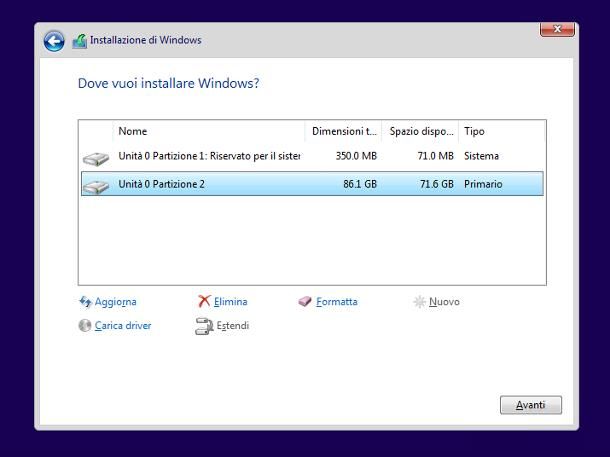Click the red X Elimina icon
The height and width of the screenshot is (457, 610).
point(204,301)
